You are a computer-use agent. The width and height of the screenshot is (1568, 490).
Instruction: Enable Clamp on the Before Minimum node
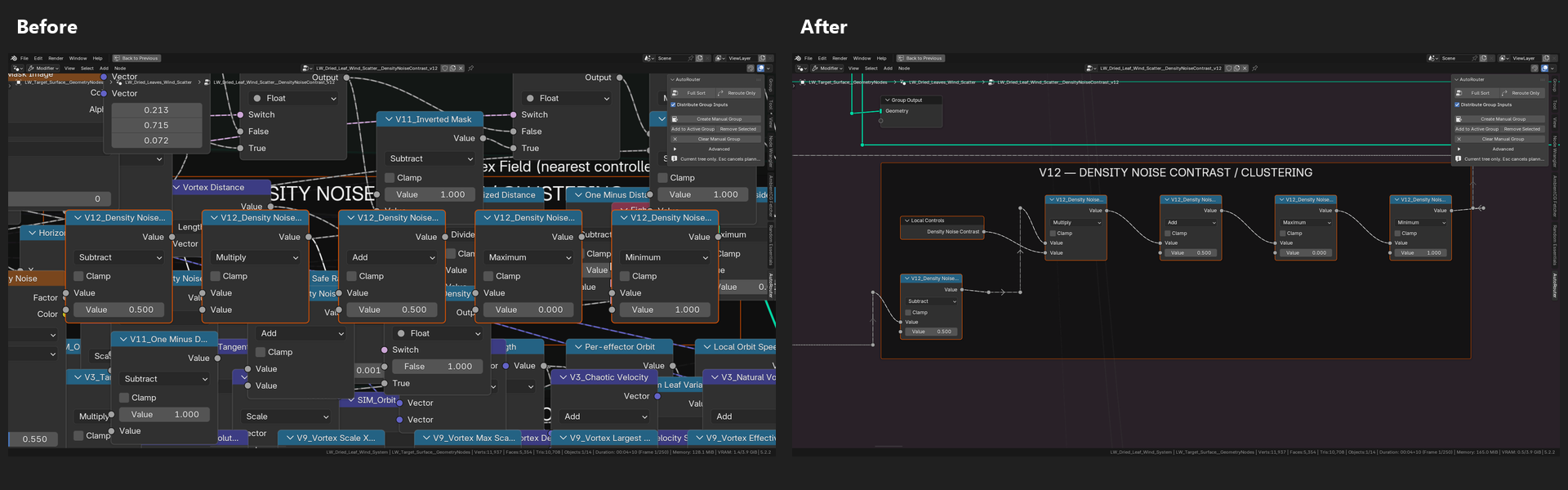(625, 276)
